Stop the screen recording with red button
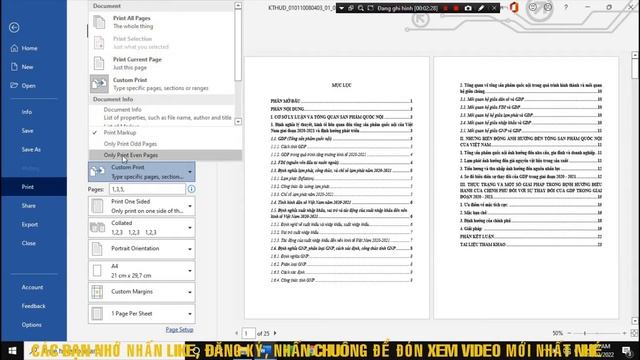Image resolution: width=640 pixels, height=360 pixels. click(x=456, y=8)
